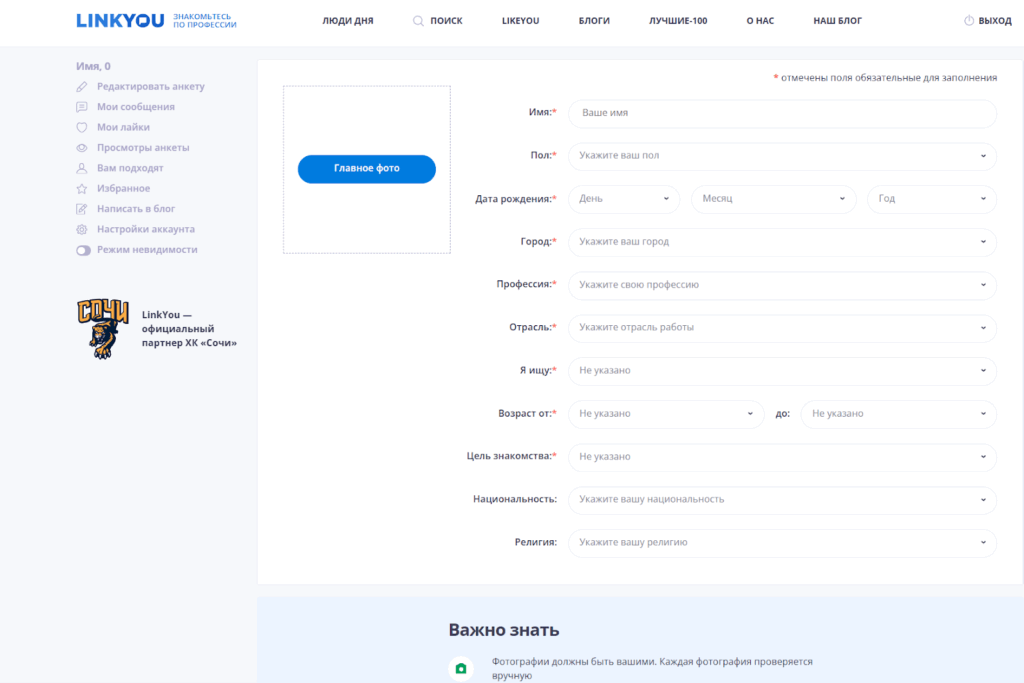Expand the Цель знакомства dropdown
Image resolution: width=1024 pixels, height=683 pixels.
782,457
